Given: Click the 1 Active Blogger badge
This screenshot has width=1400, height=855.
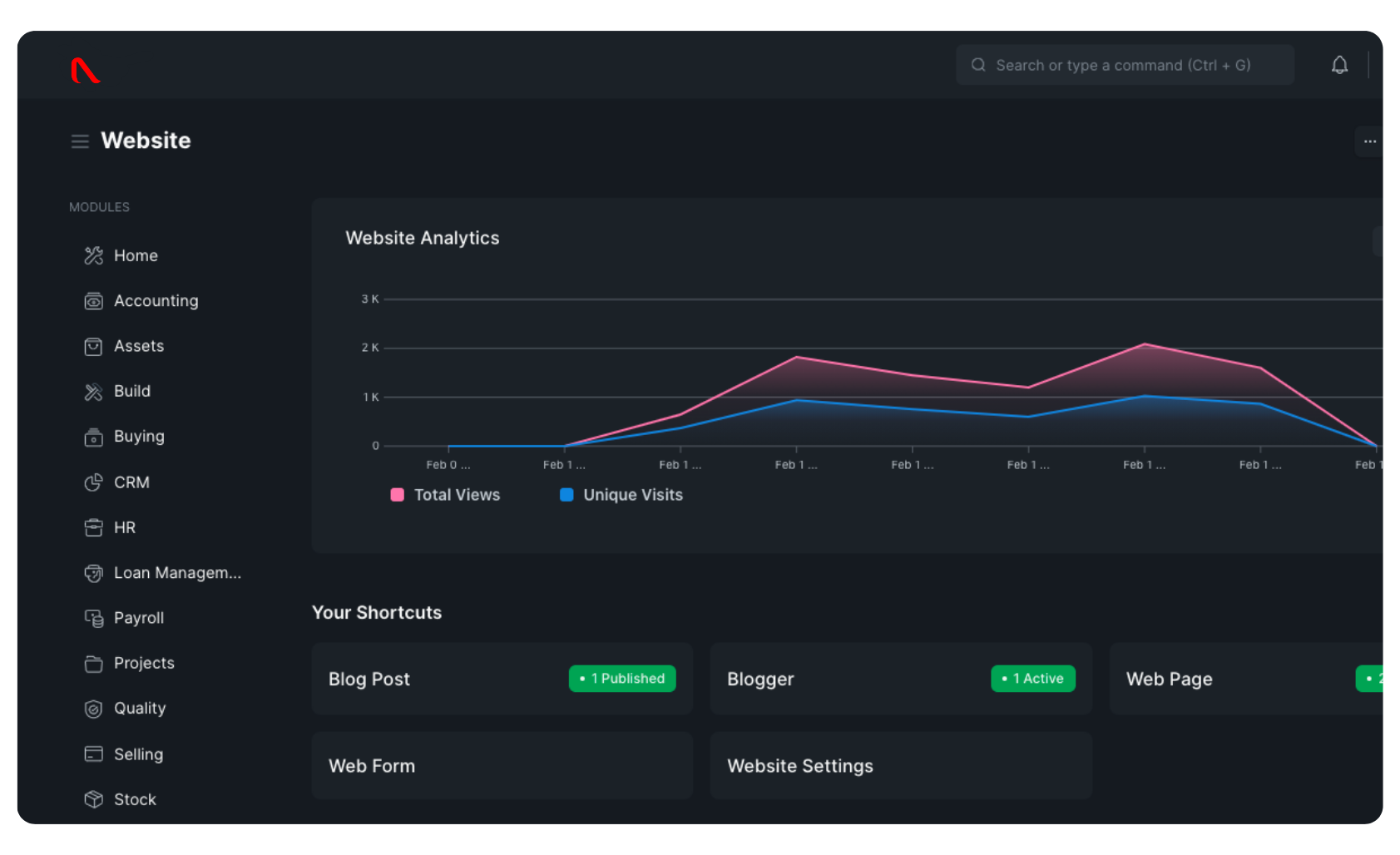Looking at the screenshot, I should click(1032, 679).
